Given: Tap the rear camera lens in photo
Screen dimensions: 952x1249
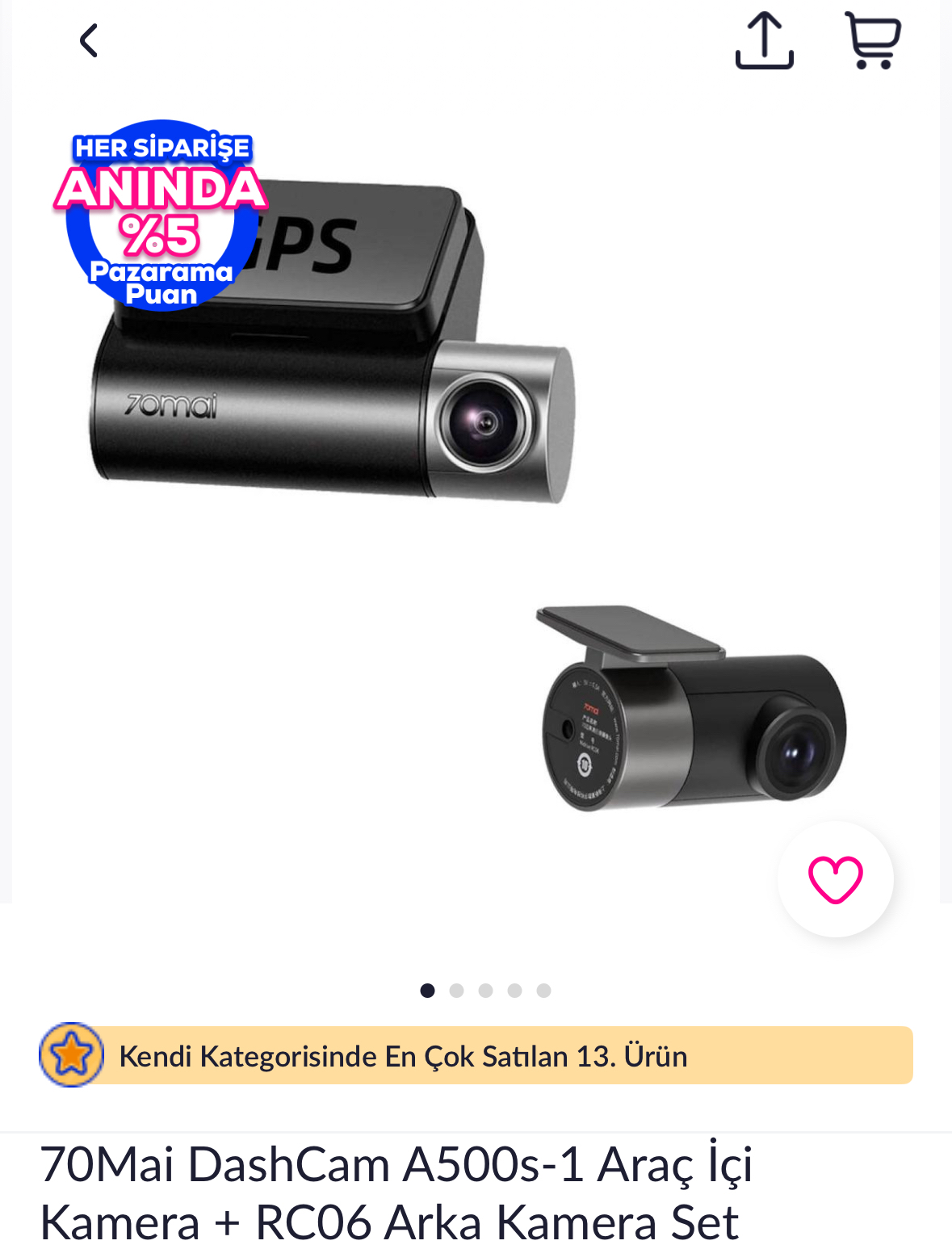Looking at the screenshot, I should [x=799, y=752].
